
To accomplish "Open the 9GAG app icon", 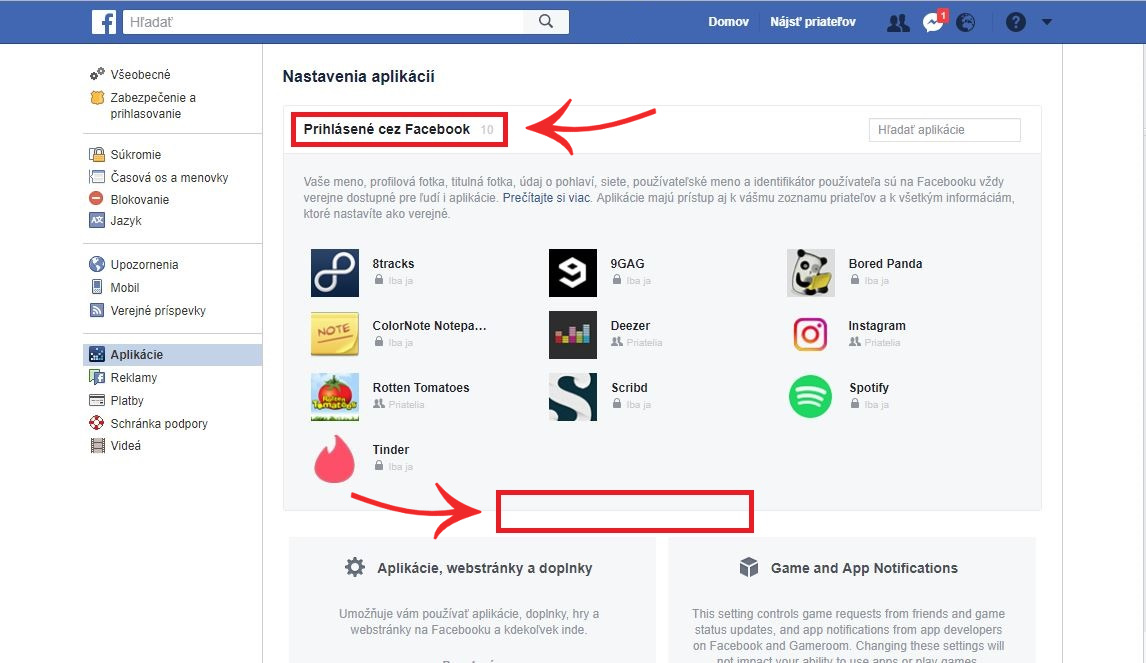I will [572, 273].
